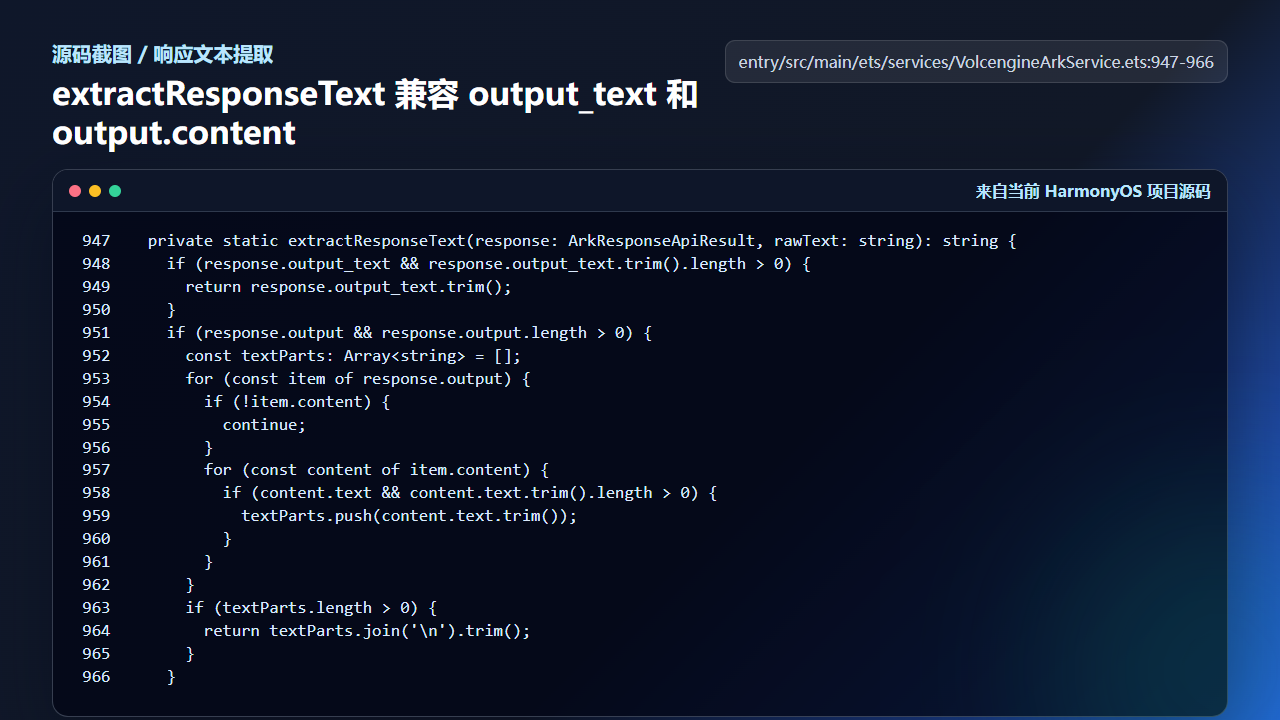Viewport: 1280px width, 720px height.
Task: Click the green dot in code window header
Action: pos(115,191)
